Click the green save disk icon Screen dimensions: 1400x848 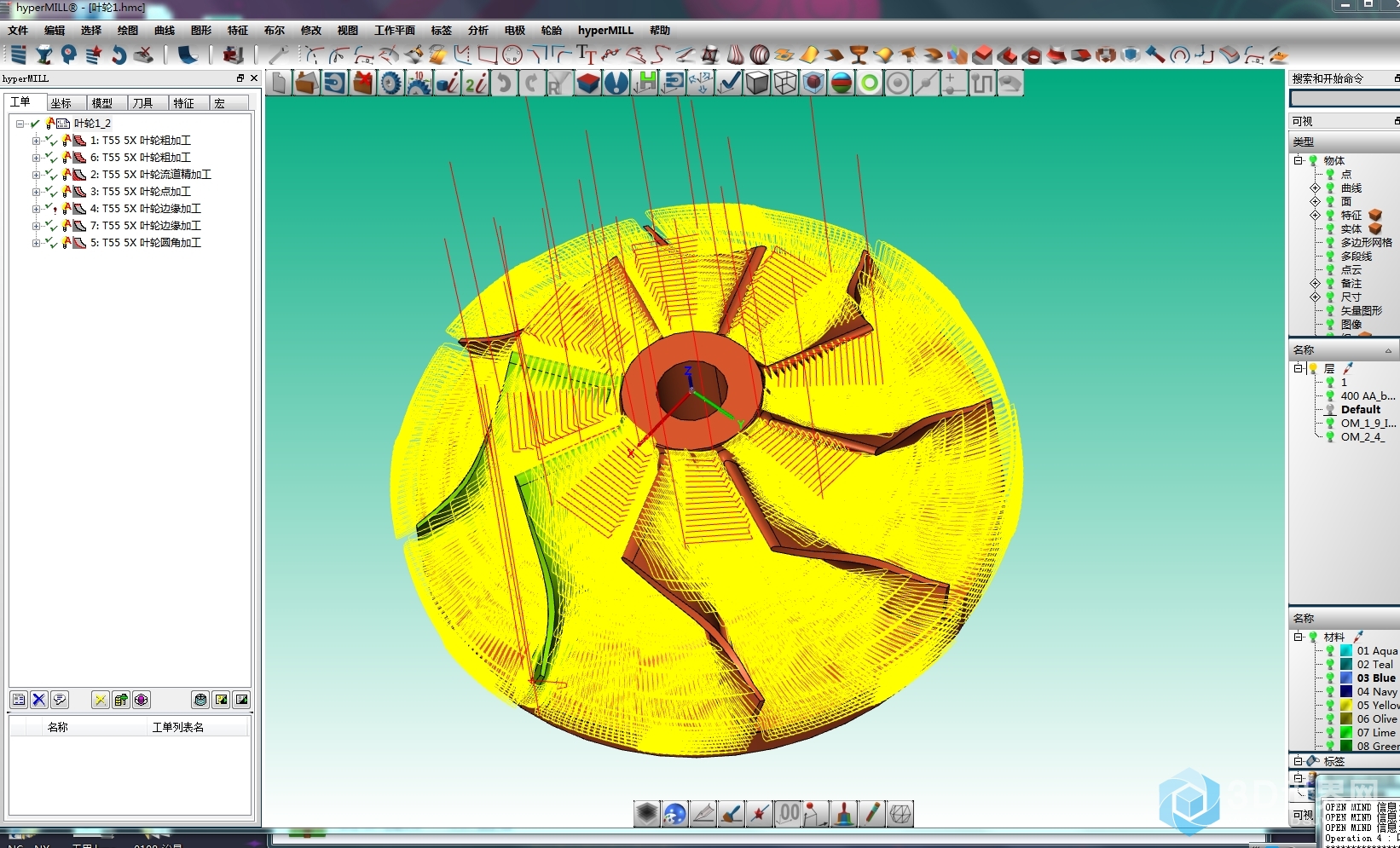(x=645, y=83)
